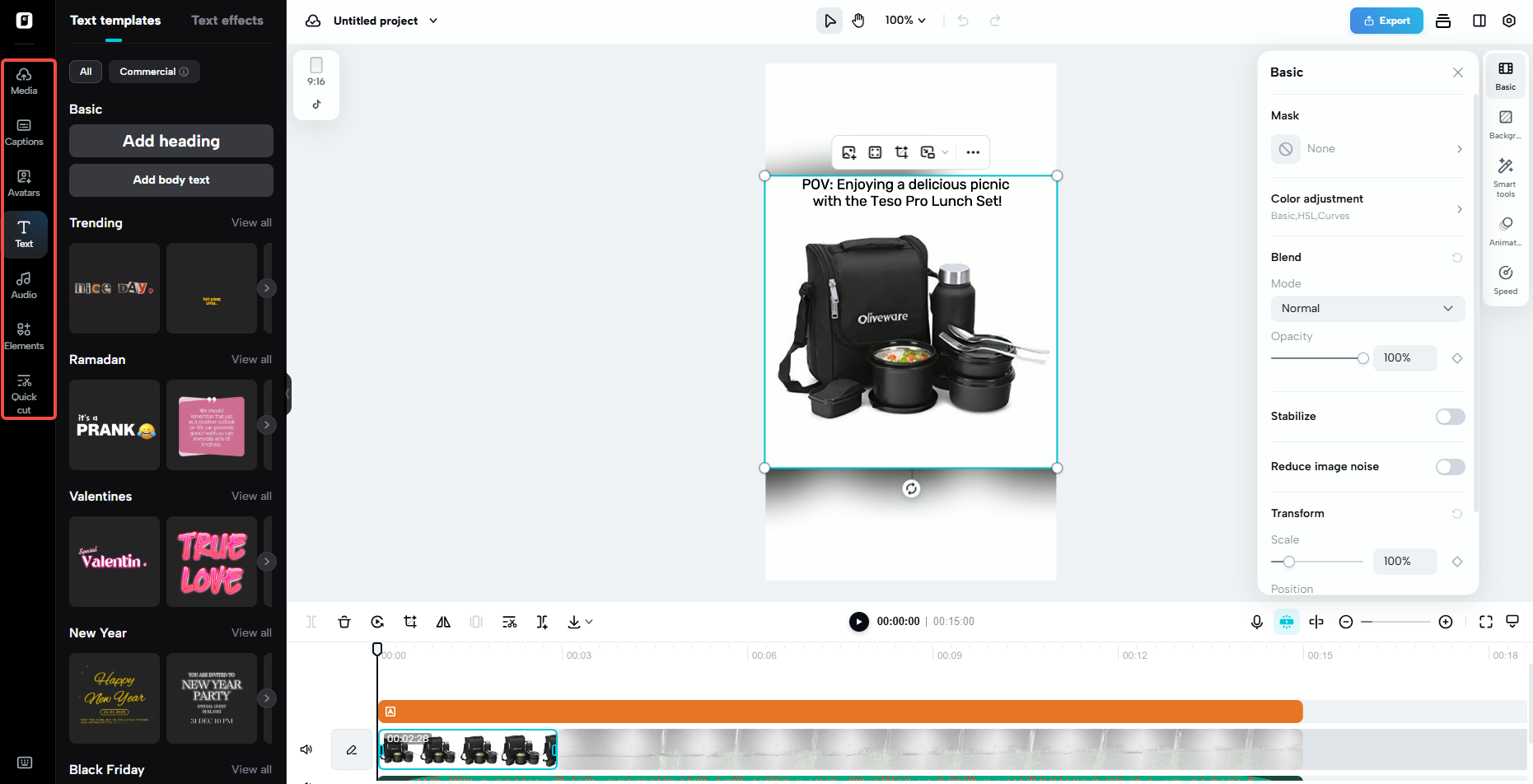
Task: Open the 100% canvas zoom dropdown
Action: click(905, 21)
